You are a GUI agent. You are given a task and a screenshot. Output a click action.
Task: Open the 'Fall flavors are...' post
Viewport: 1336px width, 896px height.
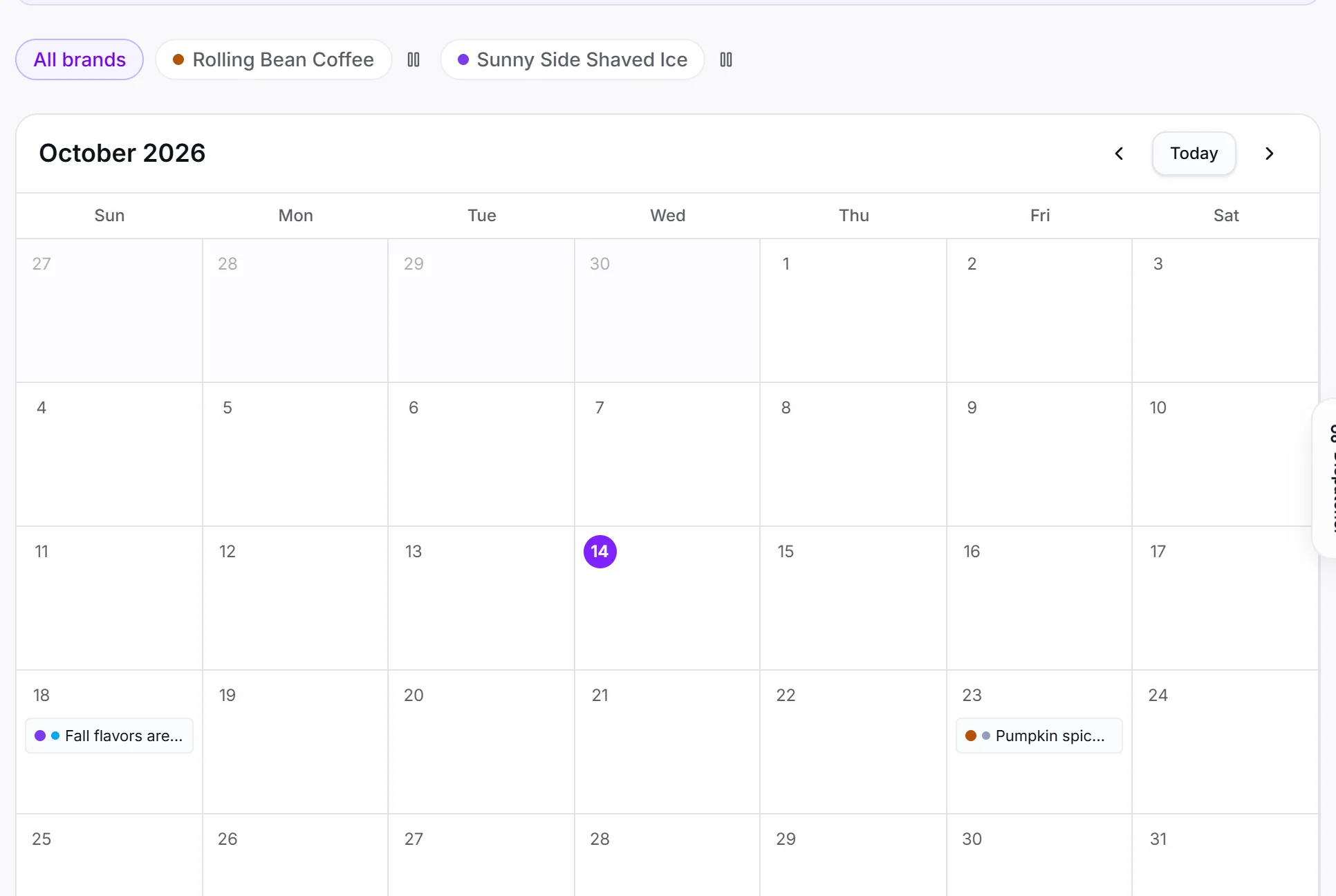coord(109,736)
